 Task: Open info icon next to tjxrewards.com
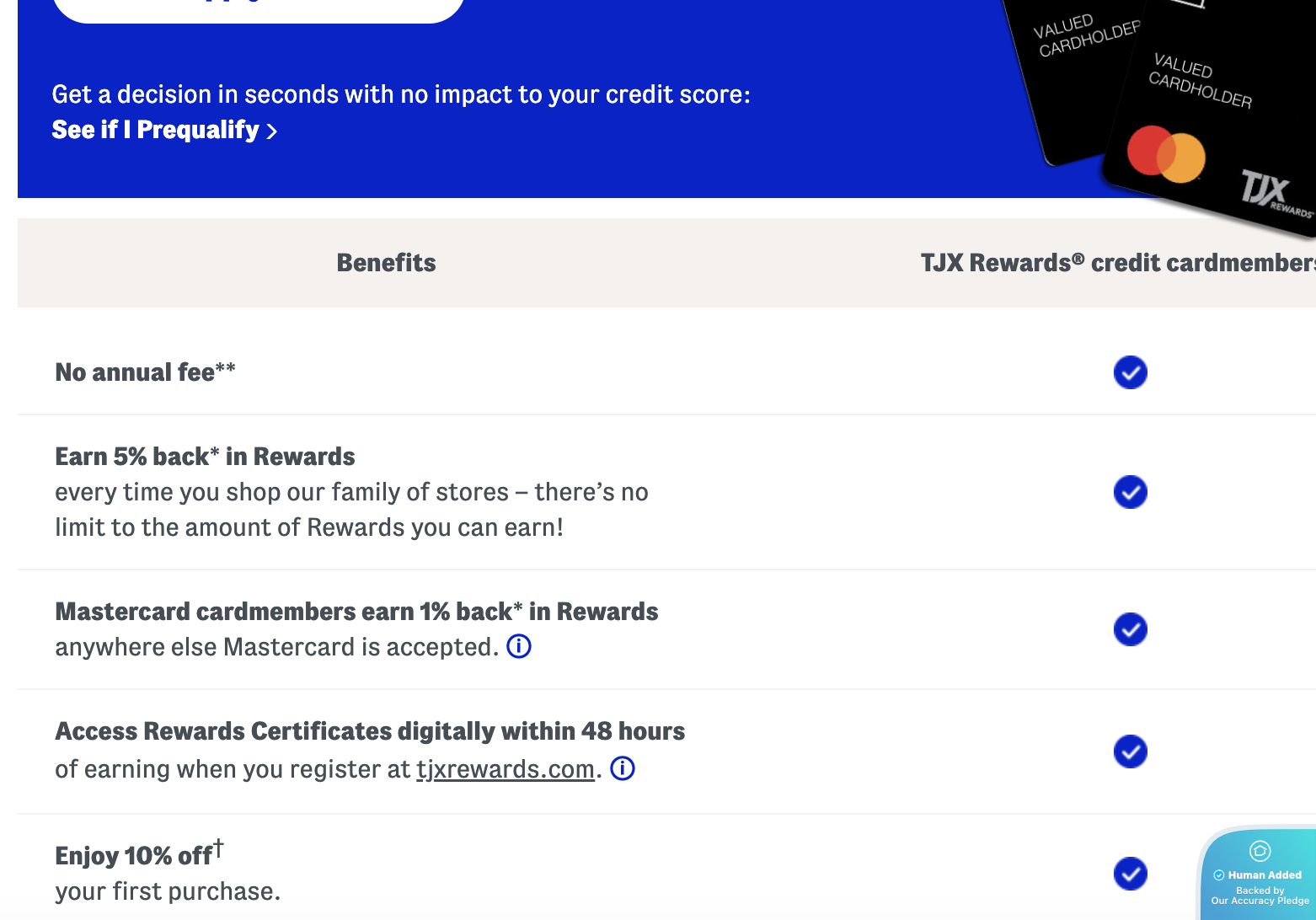[x=623, y=768]
